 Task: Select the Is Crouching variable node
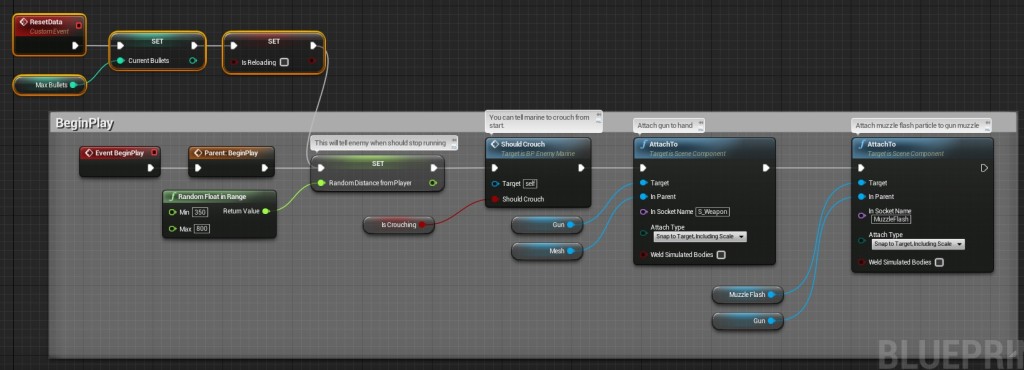point(398,225)
